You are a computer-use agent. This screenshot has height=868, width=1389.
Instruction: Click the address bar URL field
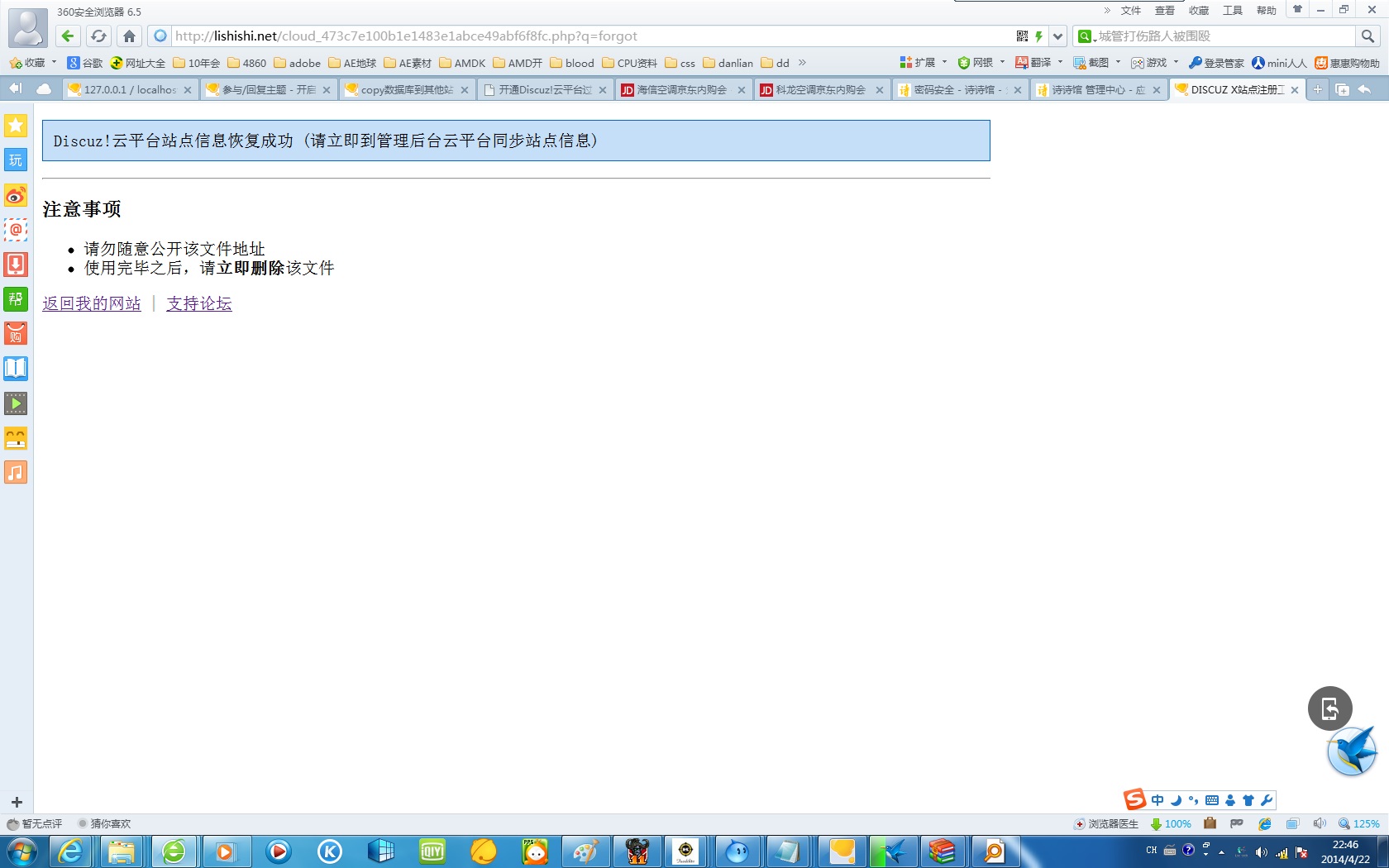(594, 36)
